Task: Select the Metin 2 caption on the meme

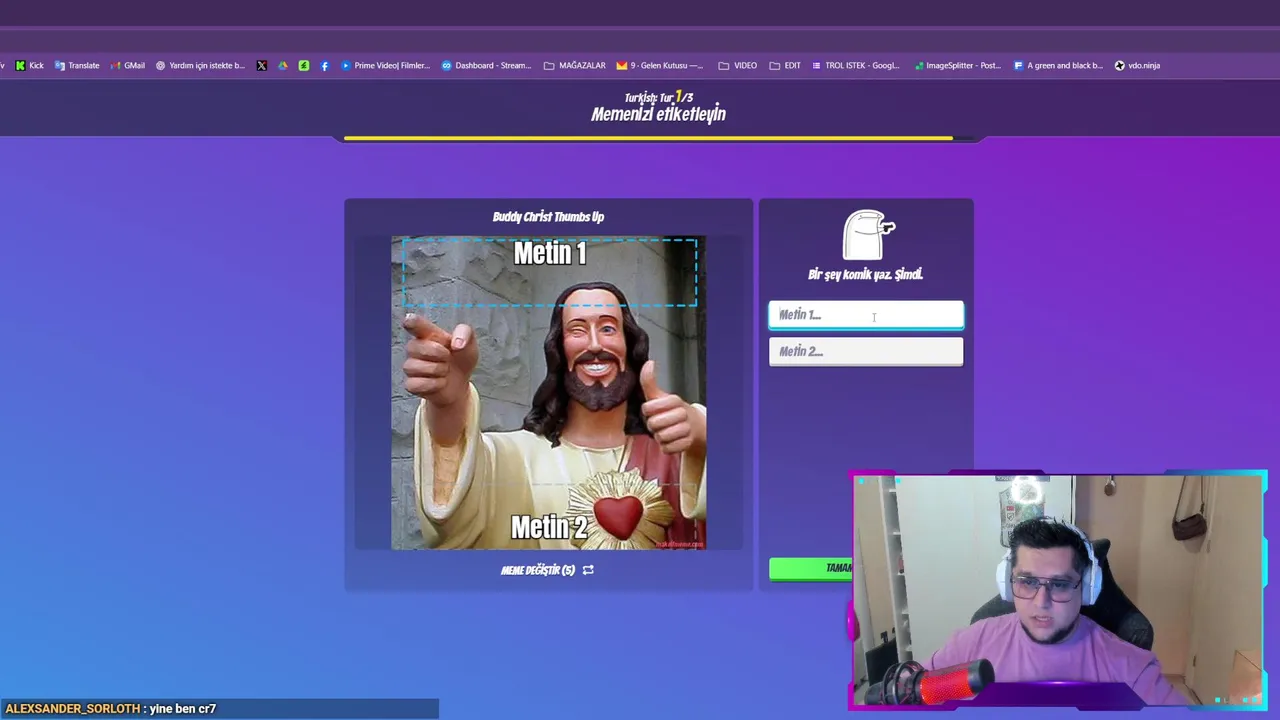Action: [549, 526]
